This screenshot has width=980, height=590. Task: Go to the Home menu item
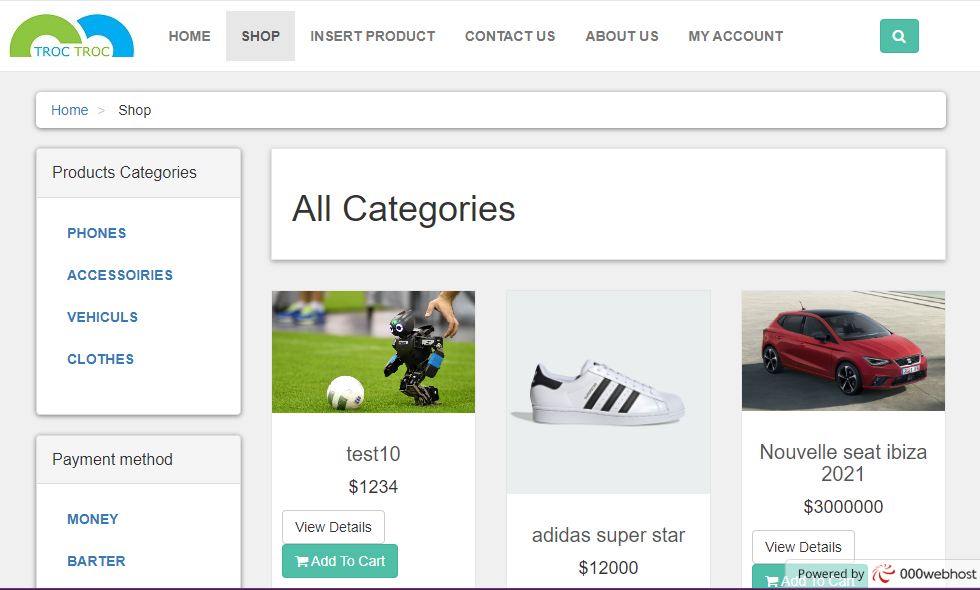[x=189, y=36]
